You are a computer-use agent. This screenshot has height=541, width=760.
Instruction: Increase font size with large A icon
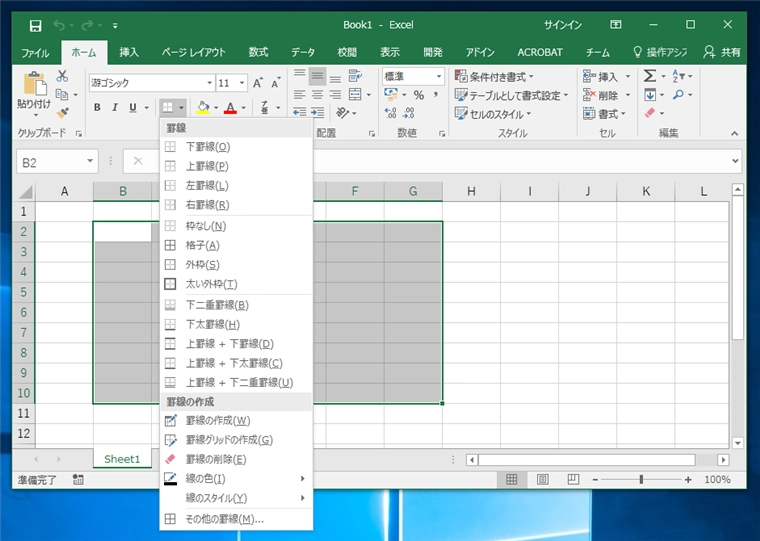(x=257, y=83)
